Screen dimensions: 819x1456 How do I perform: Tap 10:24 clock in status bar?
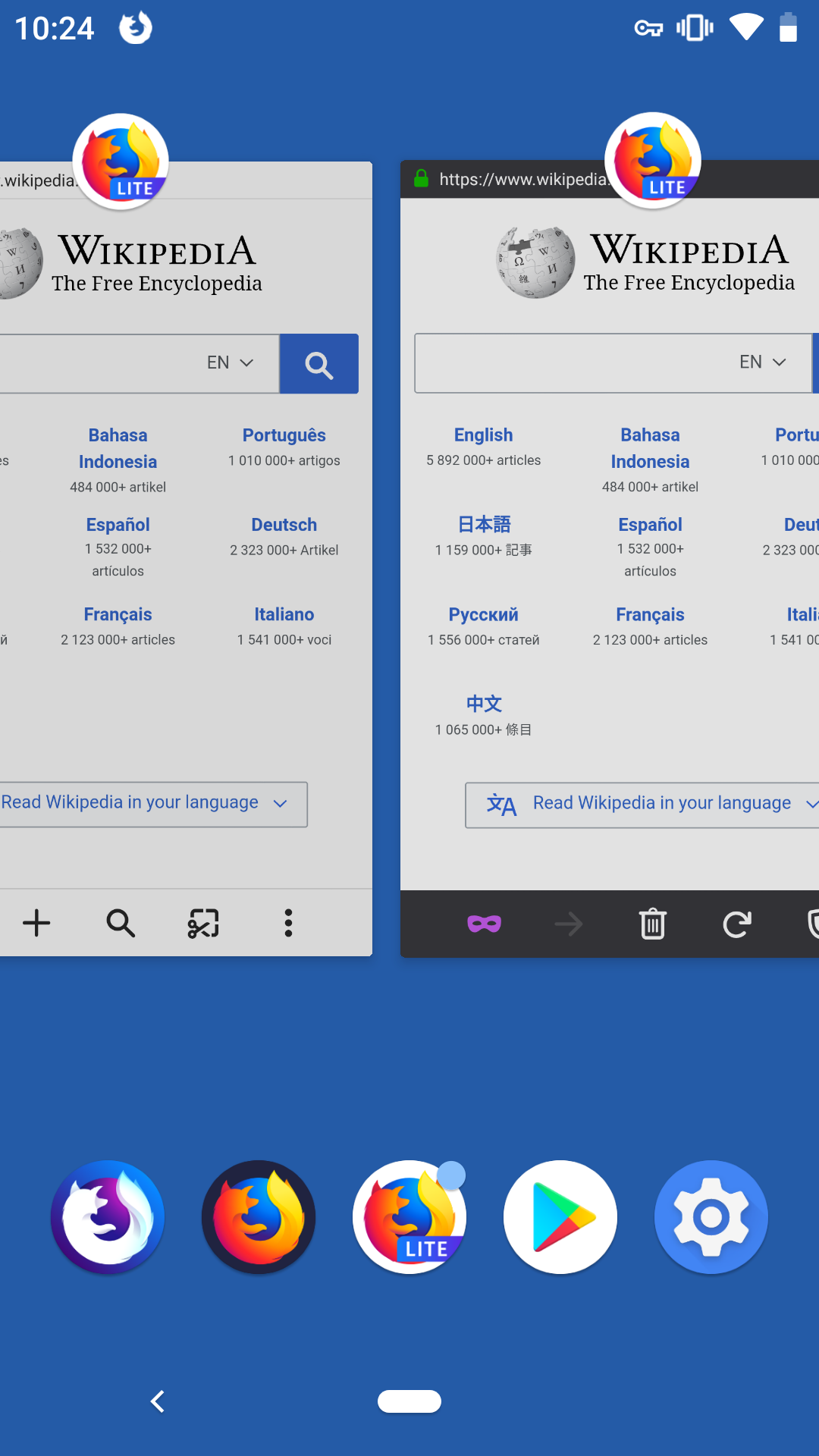[x=54, y=29]
